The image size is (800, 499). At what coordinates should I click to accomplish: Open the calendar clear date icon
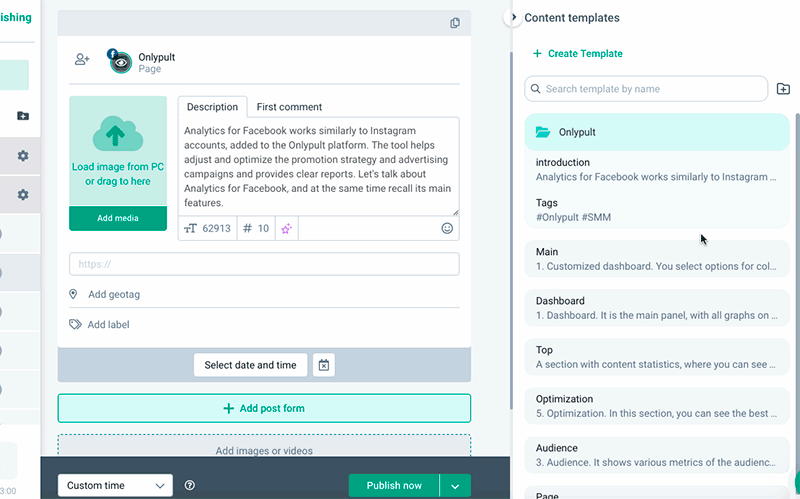tap(324, 365)
